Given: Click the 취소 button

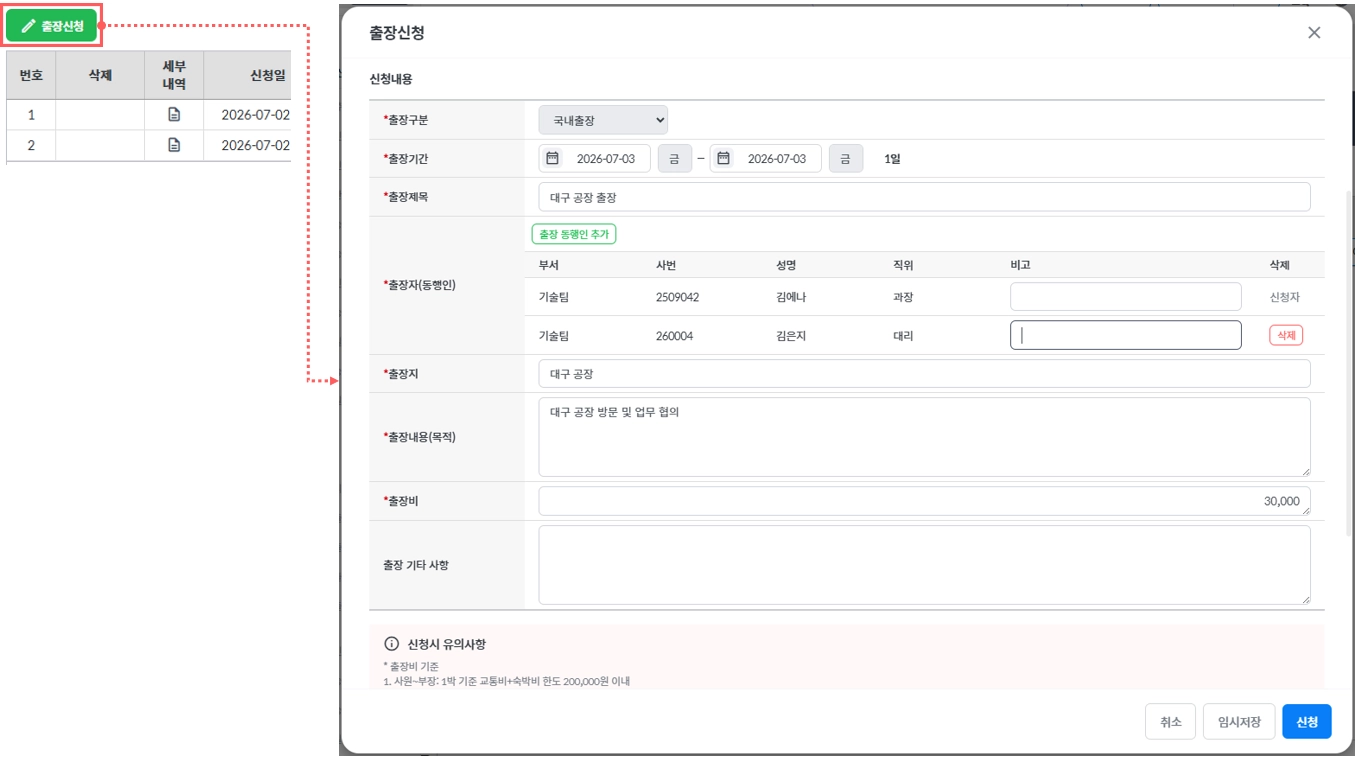Looking at the screenshot, I should 1170,722.
